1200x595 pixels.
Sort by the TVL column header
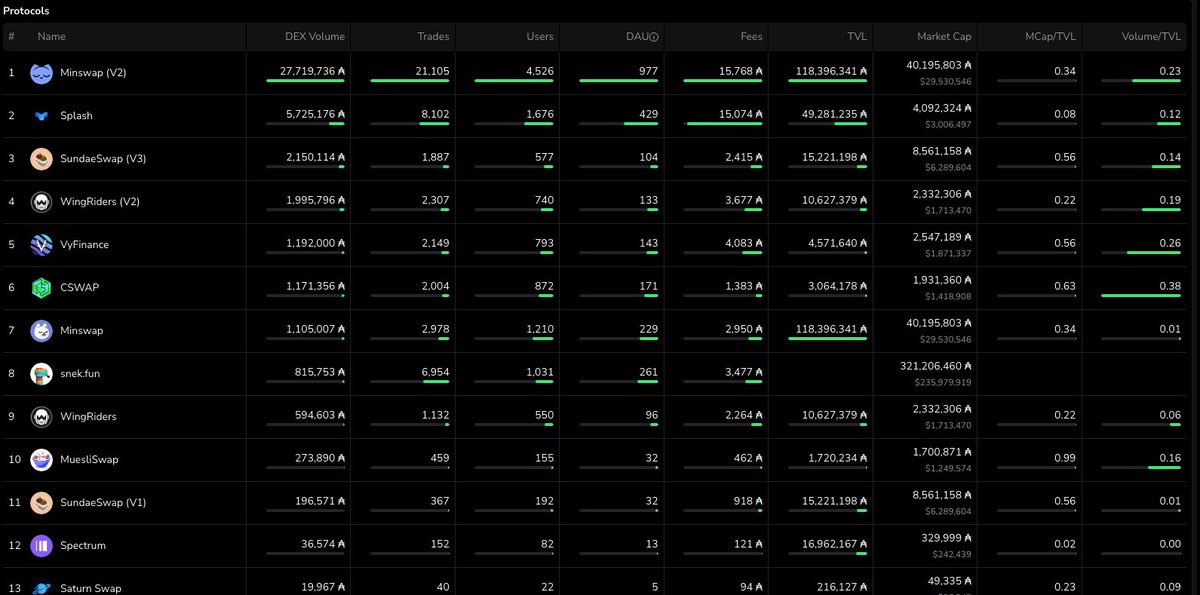point(857,37)
